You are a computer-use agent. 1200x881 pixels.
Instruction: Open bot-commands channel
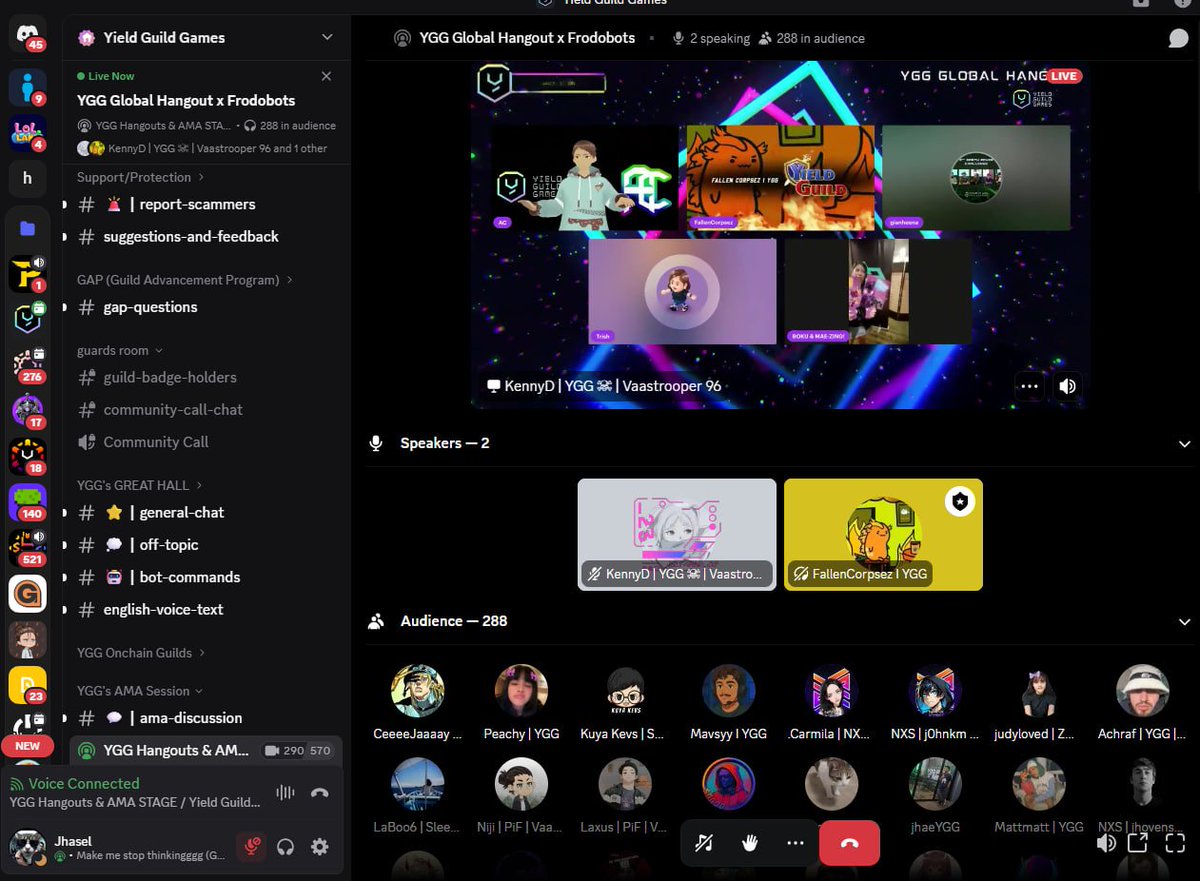pos(206,577)
